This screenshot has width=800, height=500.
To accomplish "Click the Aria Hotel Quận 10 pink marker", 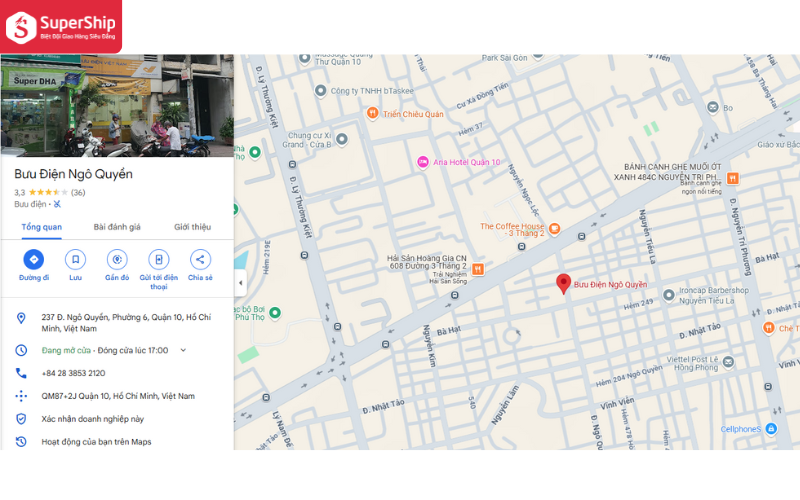I will (422, 162).
